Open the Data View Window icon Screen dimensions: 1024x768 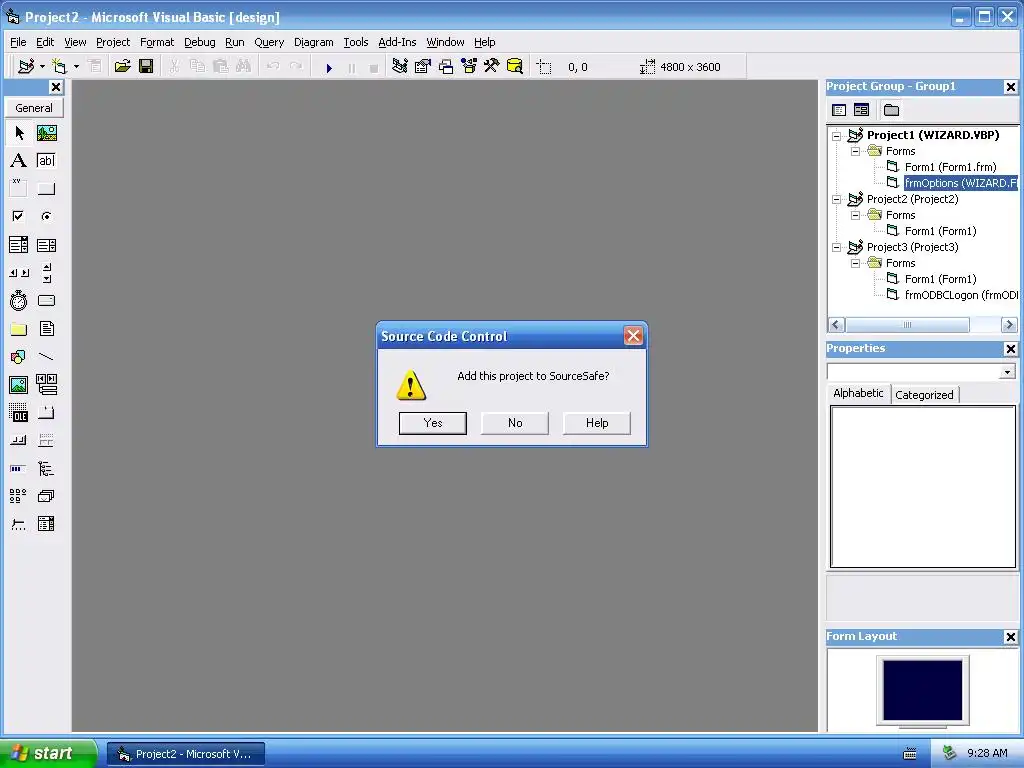tap(515, 67)
